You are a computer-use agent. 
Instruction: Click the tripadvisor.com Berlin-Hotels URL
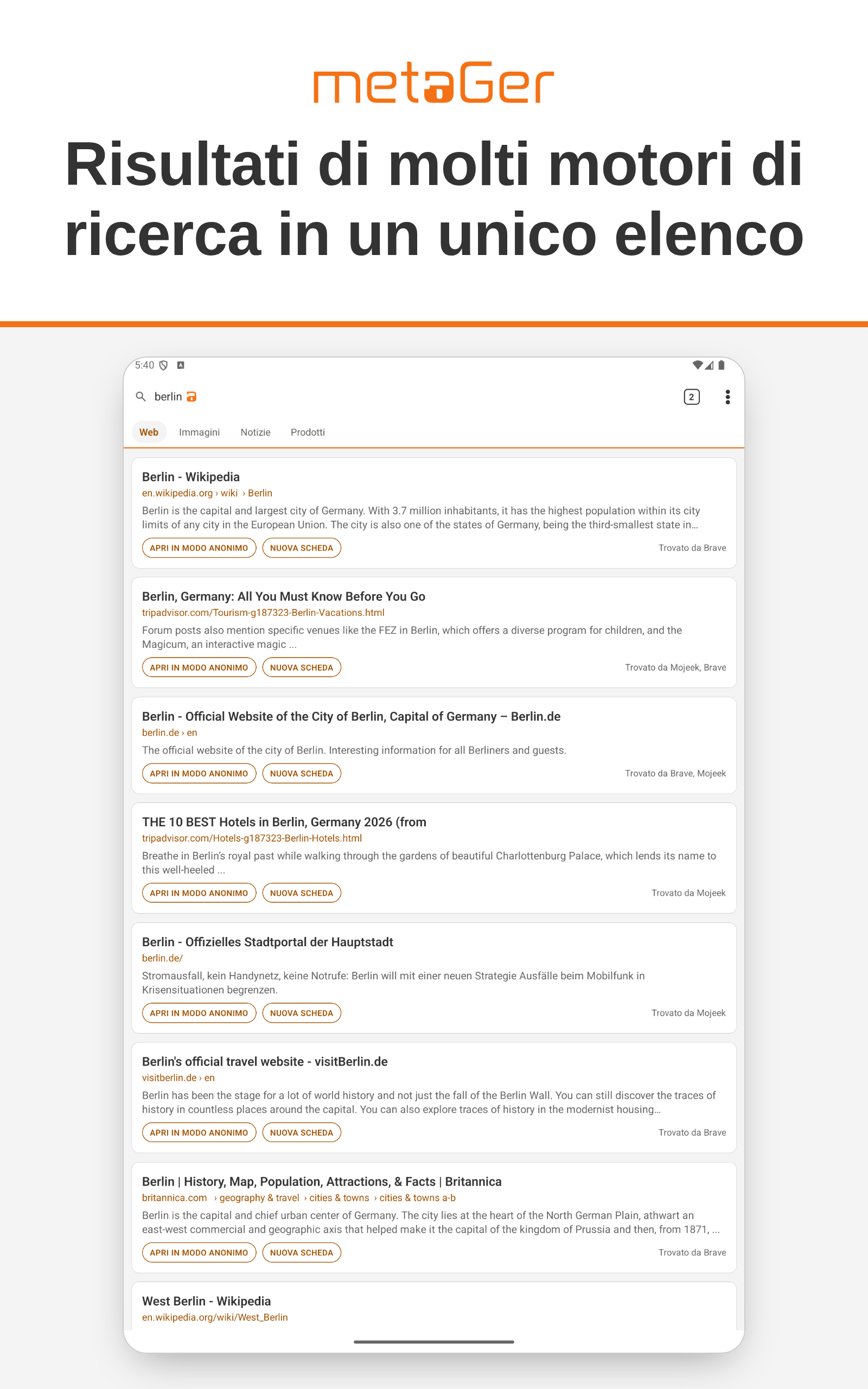tap(252, 838)
